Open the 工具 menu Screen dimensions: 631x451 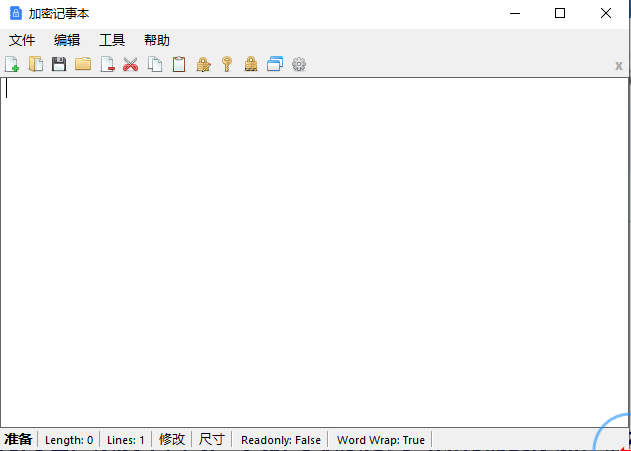(112, 40)
